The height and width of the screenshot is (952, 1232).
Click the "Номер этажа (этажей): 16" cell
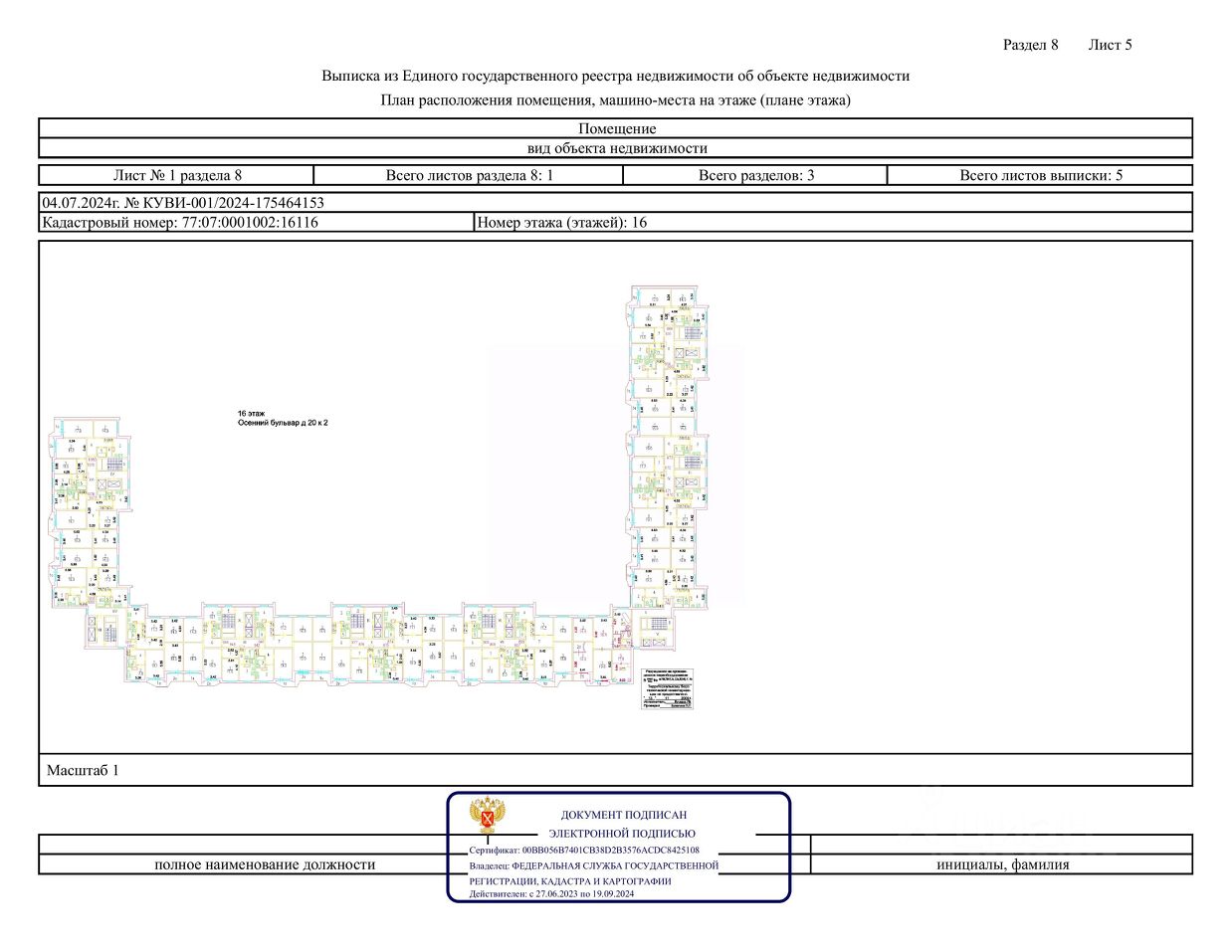833,222
